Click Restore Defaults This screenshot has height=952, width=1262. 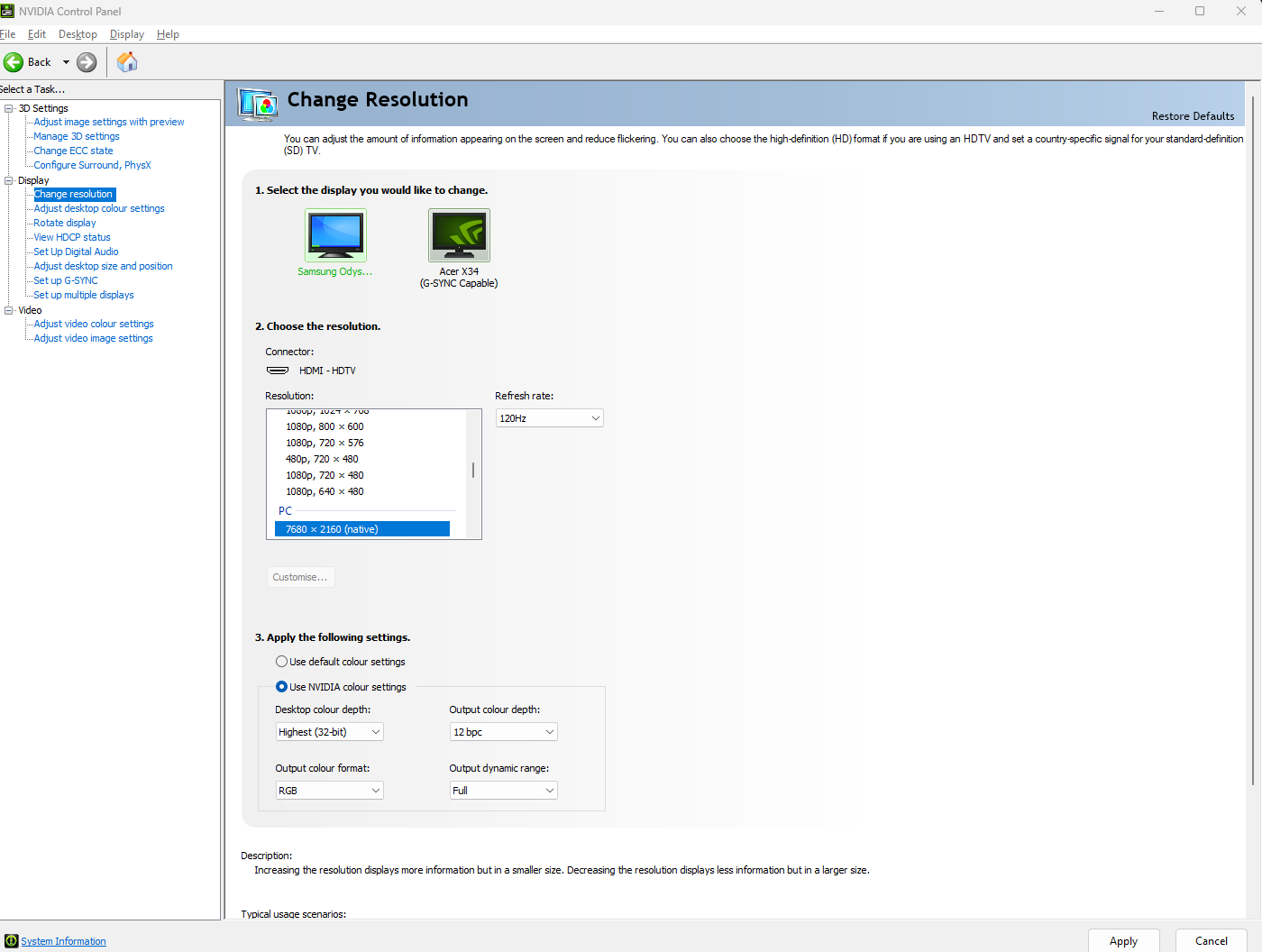(x=1193, y=116)
